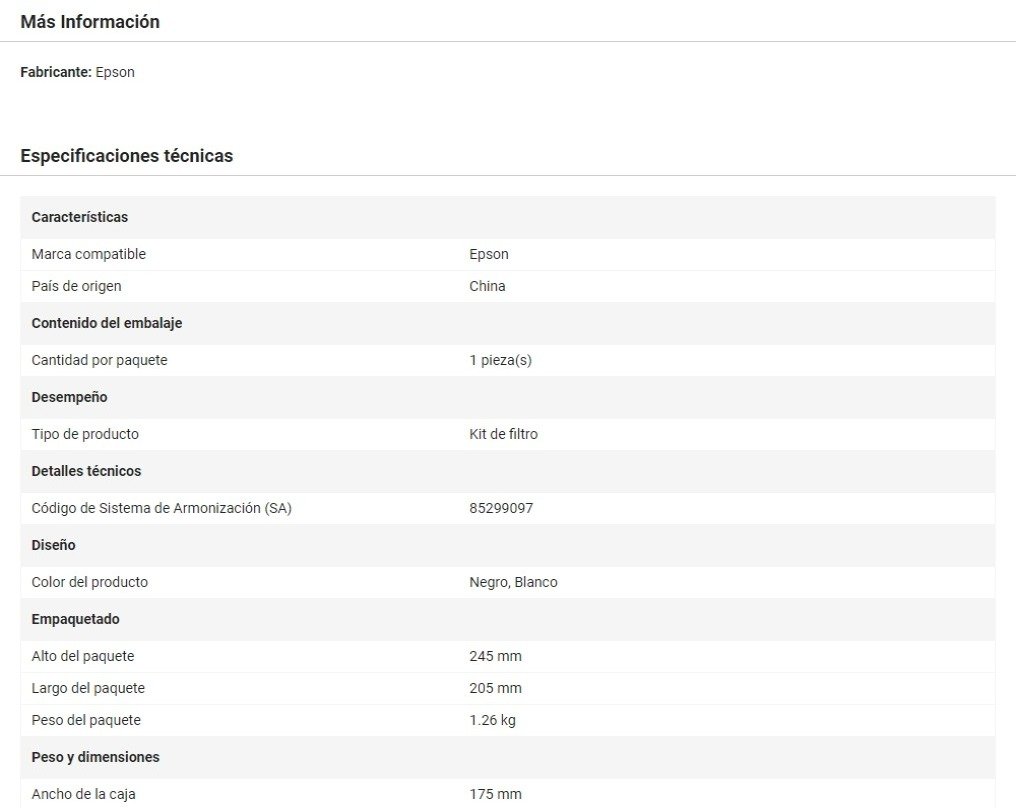The image size is (1016, 808).
Task: Select the 85299097 harmonization code value
Action: pyautogui.click(x=501, y=508)
